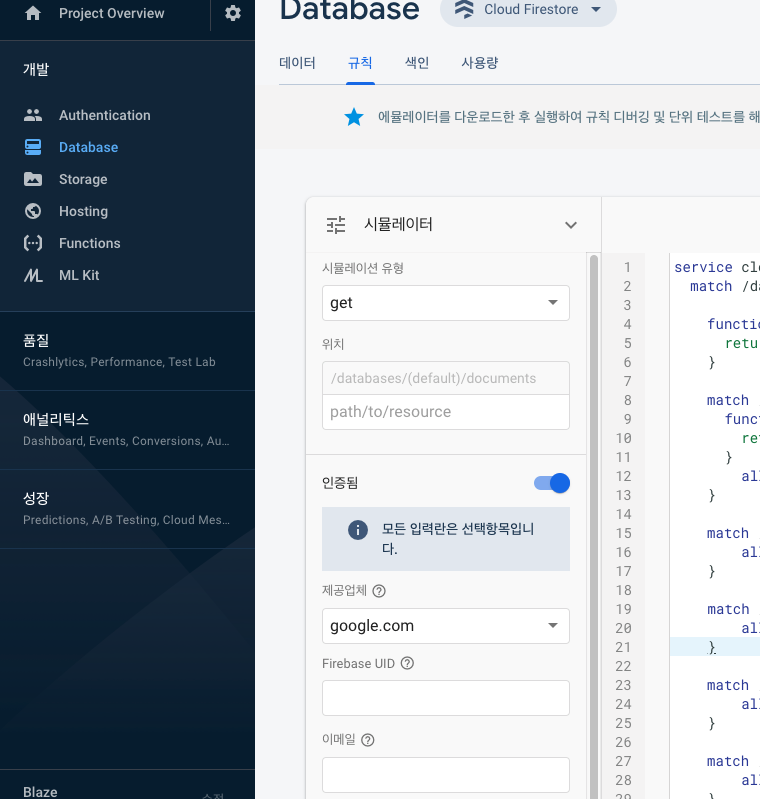Click the Storage folder icon

point(33,179)
